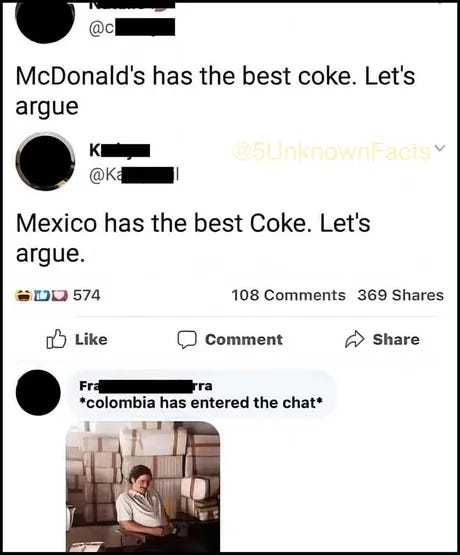View the 574 reactions count

click(87, 295)
